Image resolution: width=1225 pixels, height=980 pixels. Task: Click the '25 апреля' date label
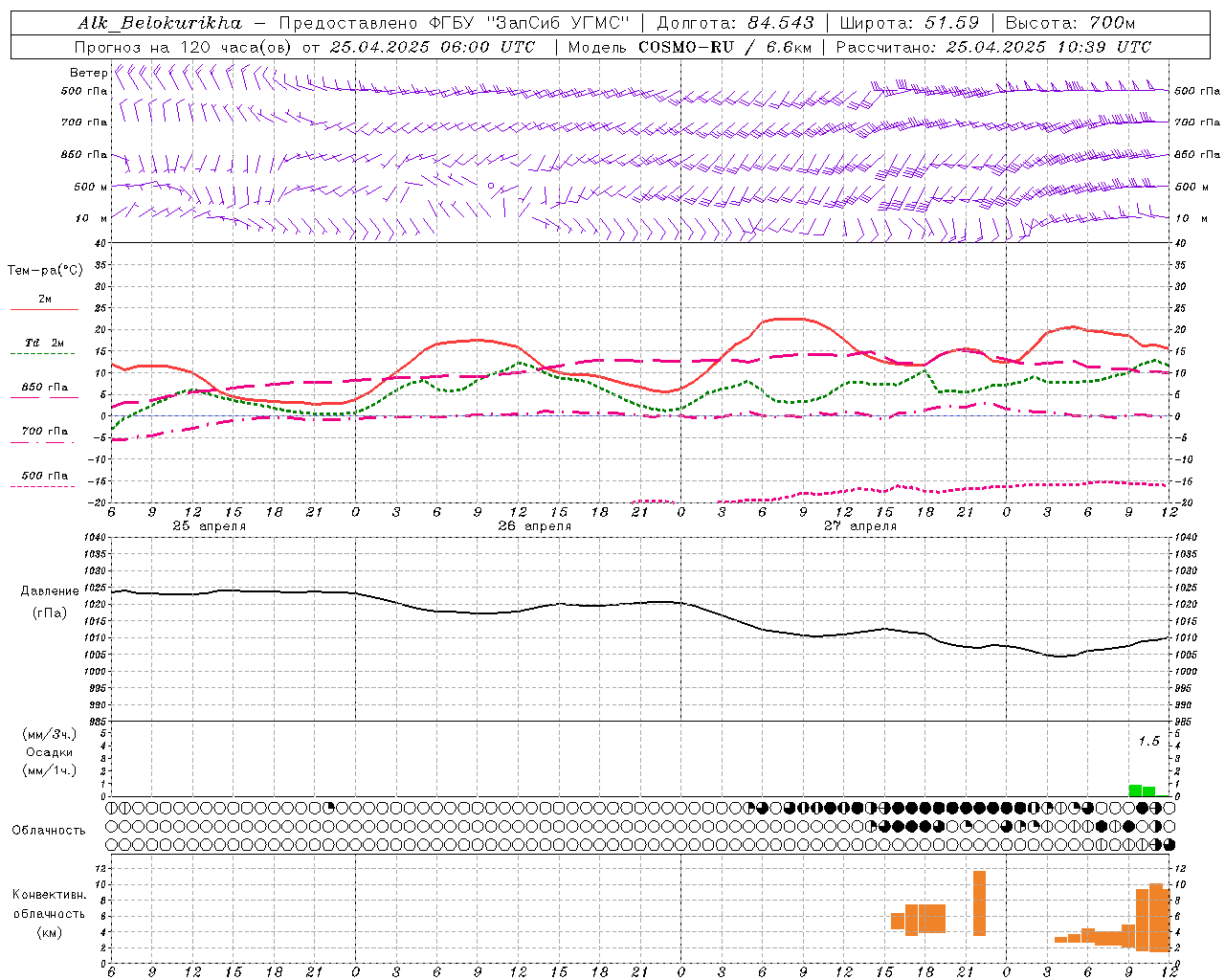pos(209,526)
